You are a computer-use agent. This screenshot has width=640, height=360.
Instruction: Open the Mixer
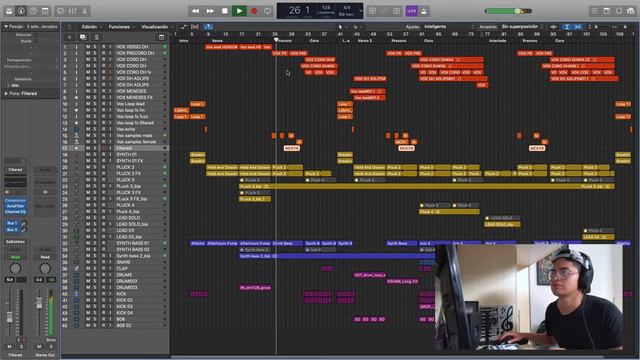tap(73, 11)
